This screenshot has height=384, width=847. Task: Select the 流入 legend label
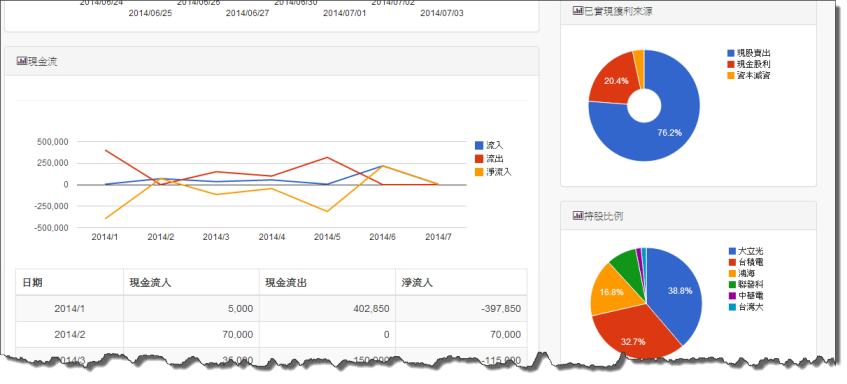495,145
